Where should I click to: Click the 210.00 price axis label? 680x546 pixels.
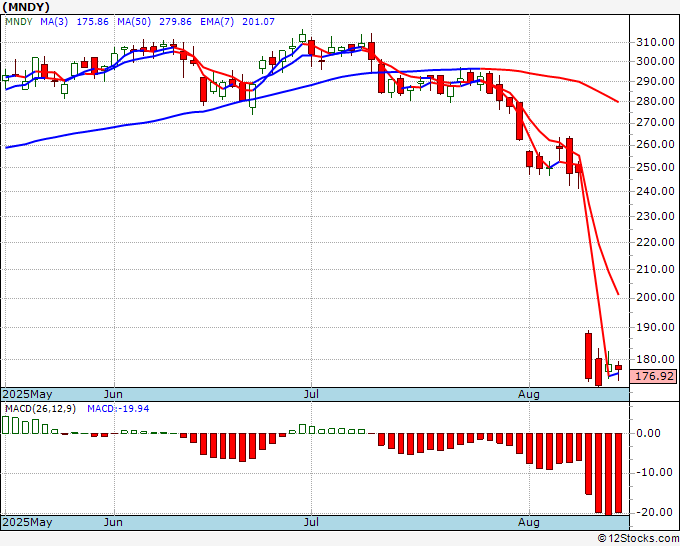(655, 269)
